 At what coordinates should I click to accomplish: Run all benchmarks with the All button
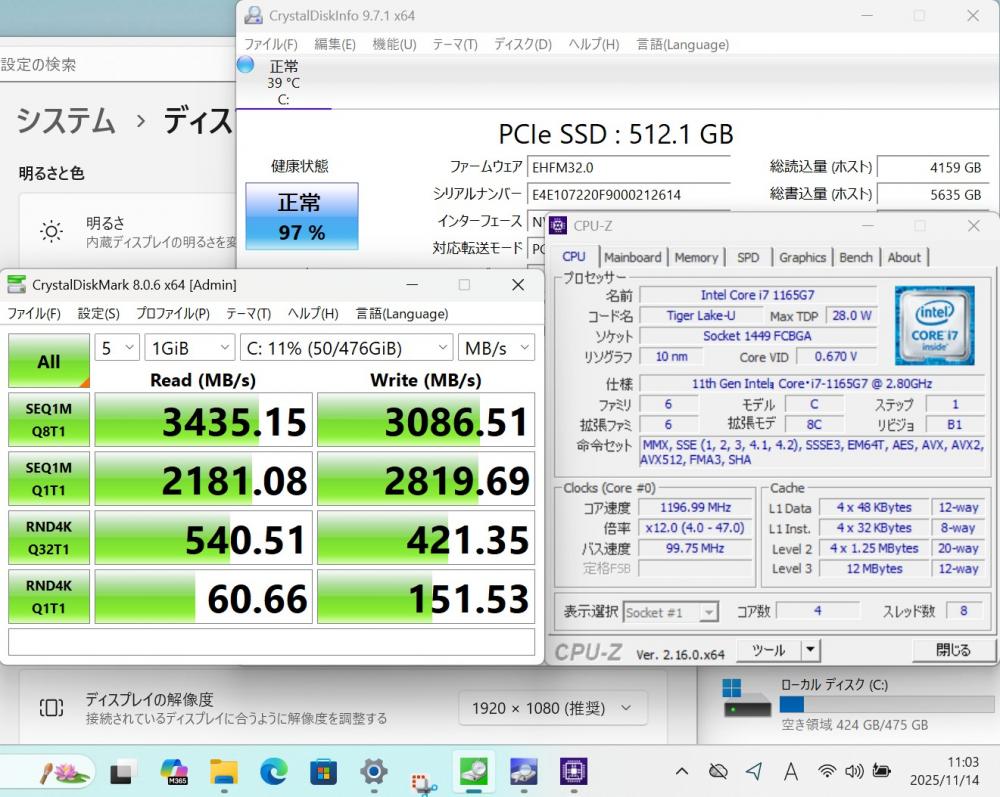point(48,361)
